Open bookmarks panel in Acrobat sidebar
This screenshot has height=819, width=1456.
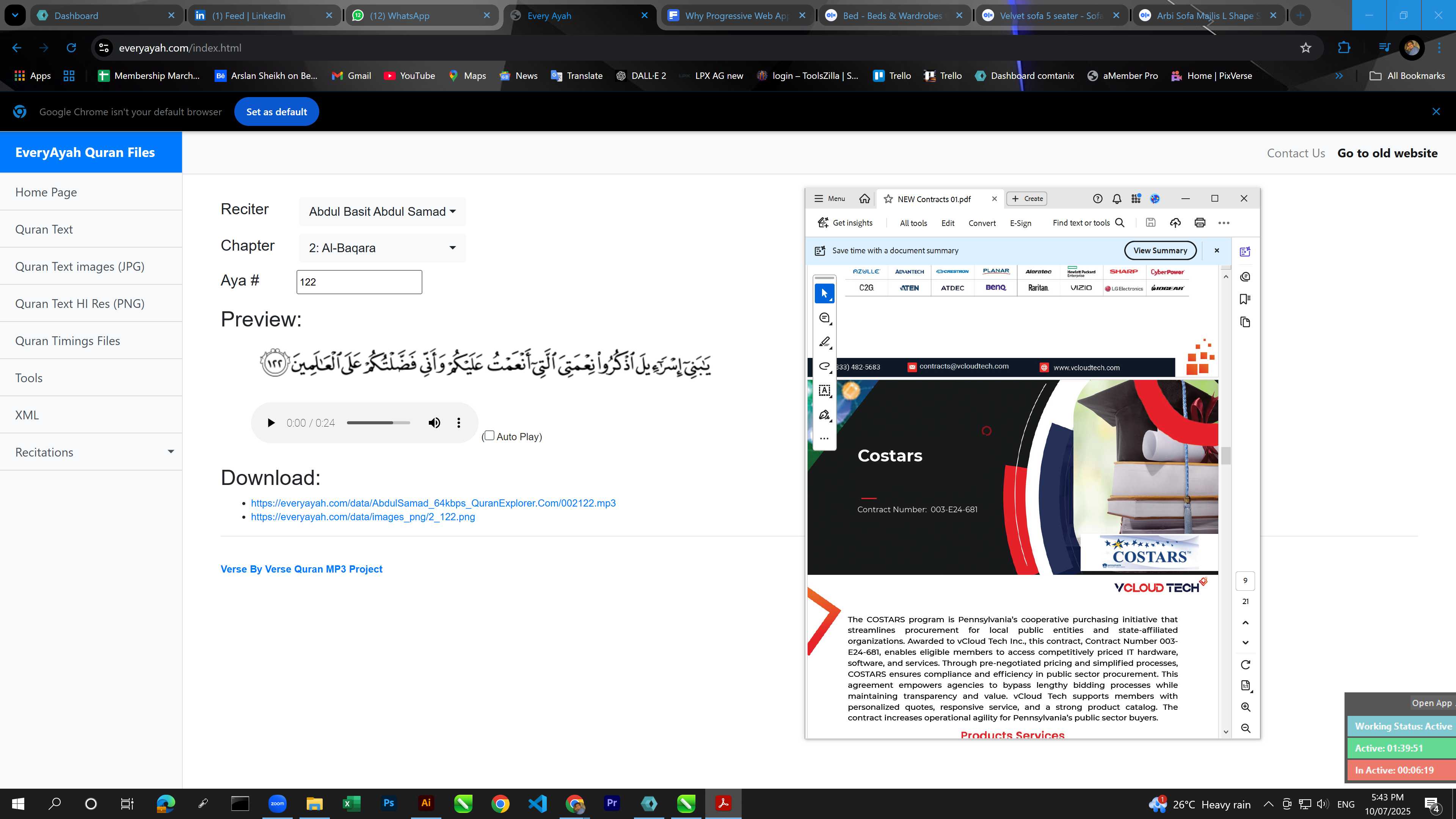(x=1244, y=299)
